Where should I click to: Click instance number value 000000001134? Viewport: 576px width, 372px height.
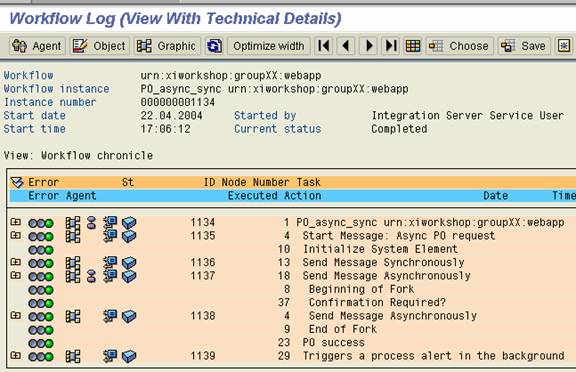pyautogui.click(x=178, y=102)
